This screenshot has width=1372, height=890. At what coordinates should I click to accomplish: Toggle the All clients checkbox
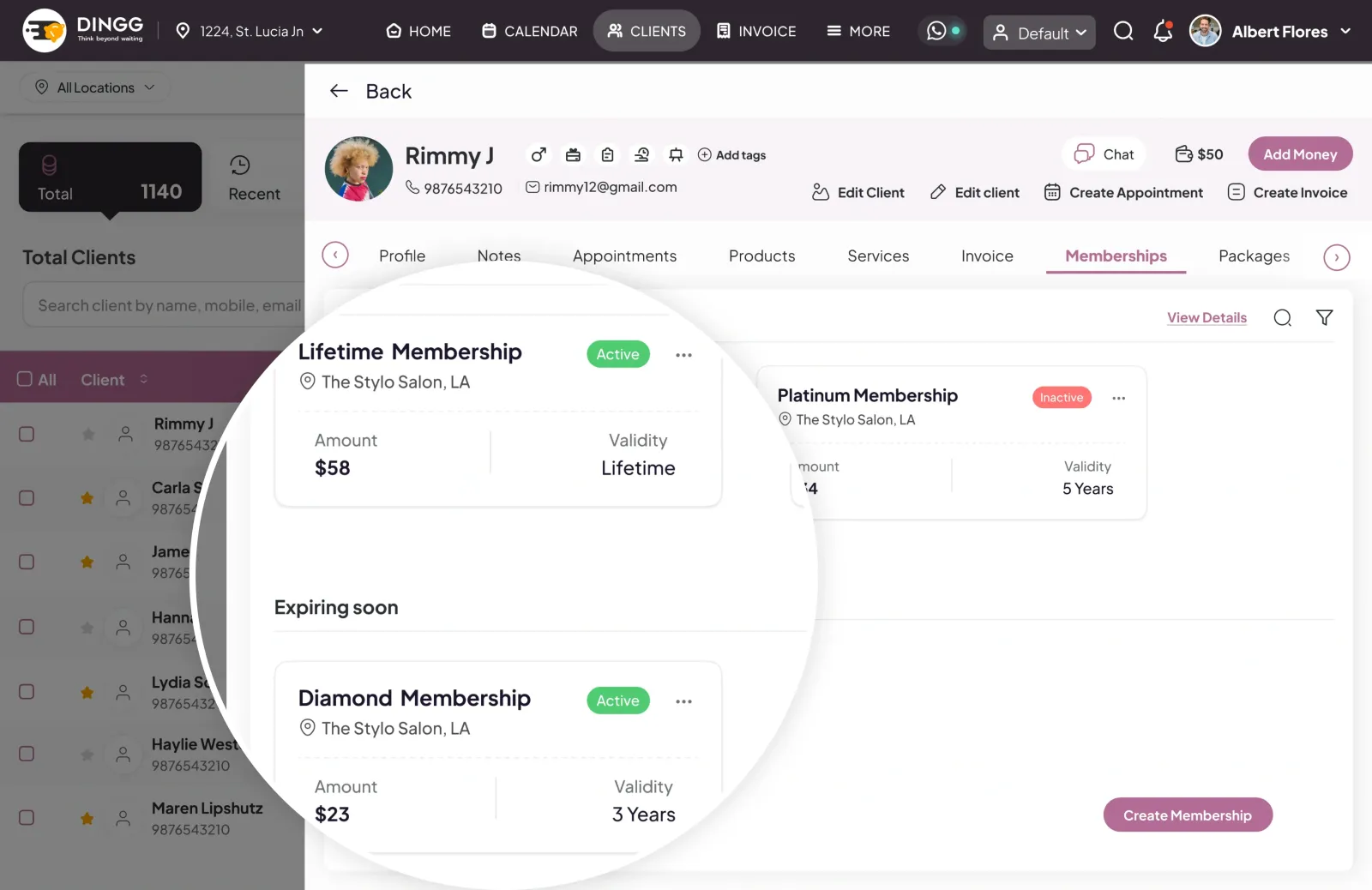point(25,379)
